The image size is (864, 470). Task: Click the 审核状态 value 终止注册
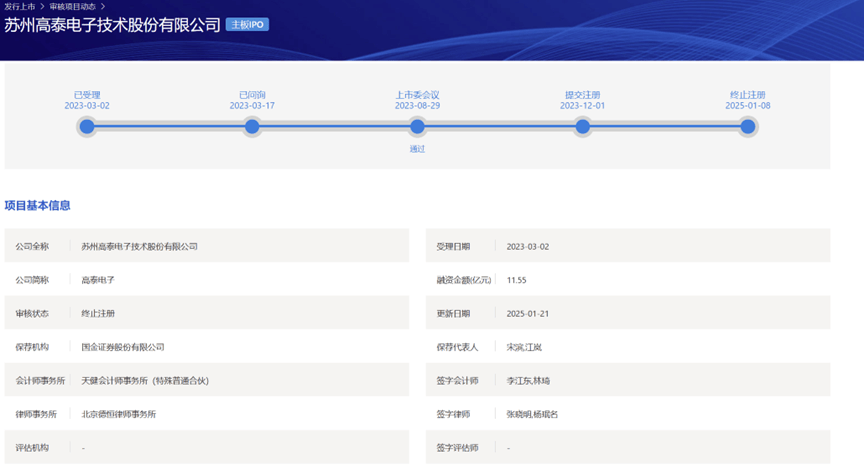[x=98, y=314]
